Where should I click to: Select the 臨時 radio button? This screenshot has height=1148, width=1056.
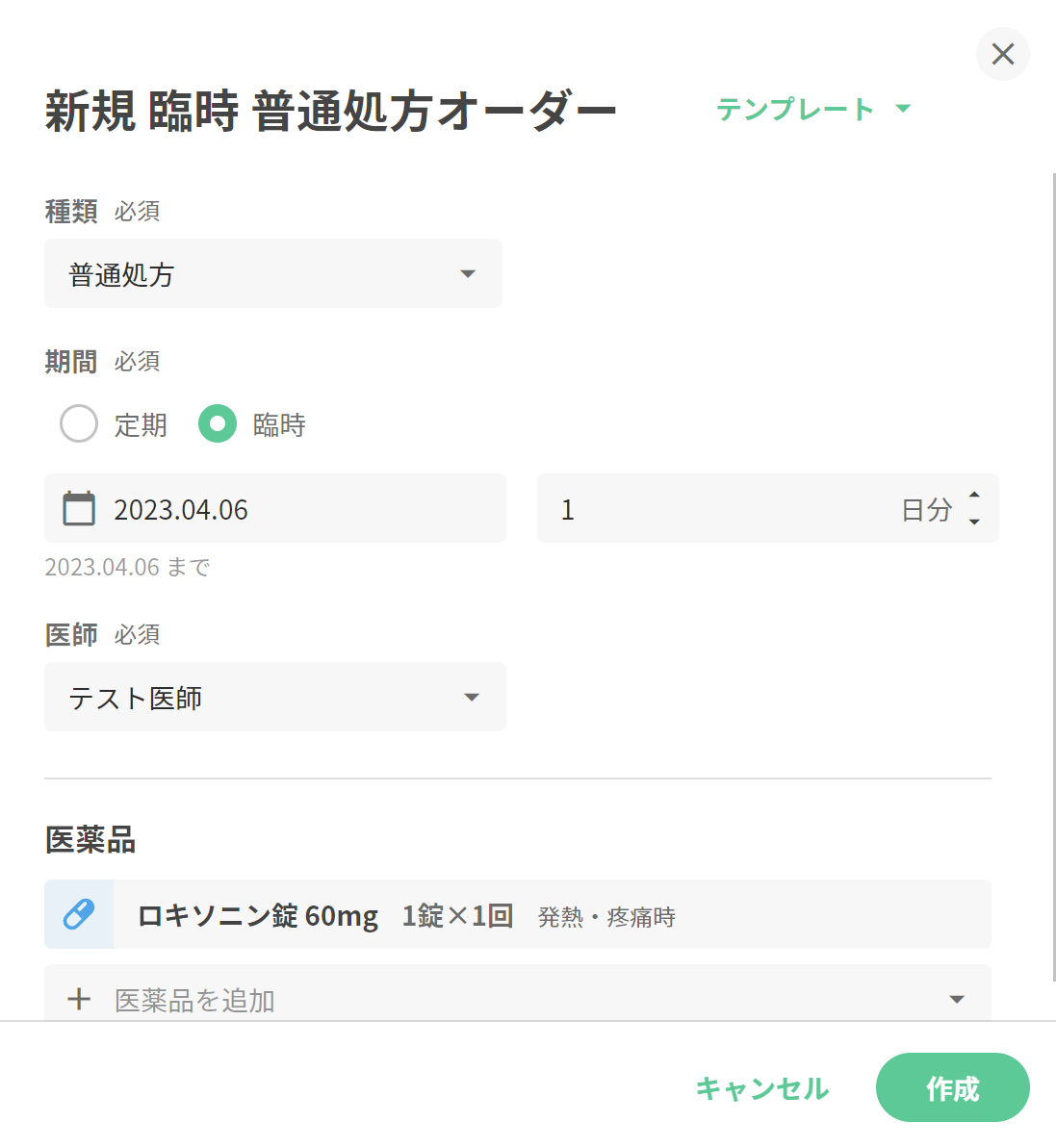tap(218, 423)
